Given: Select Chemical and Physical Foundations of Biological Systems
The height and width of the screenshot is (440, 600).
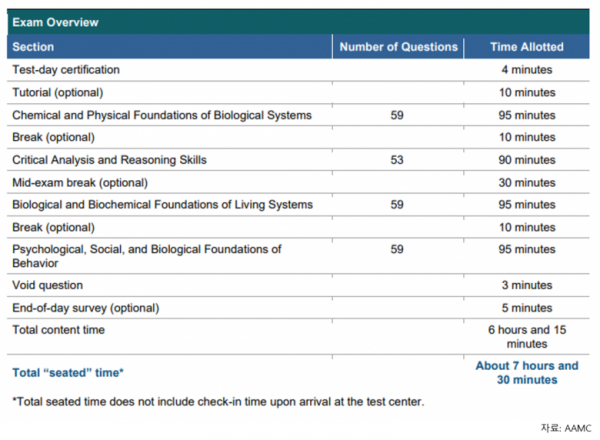Looking at the screenshot, I should (162, 115).
